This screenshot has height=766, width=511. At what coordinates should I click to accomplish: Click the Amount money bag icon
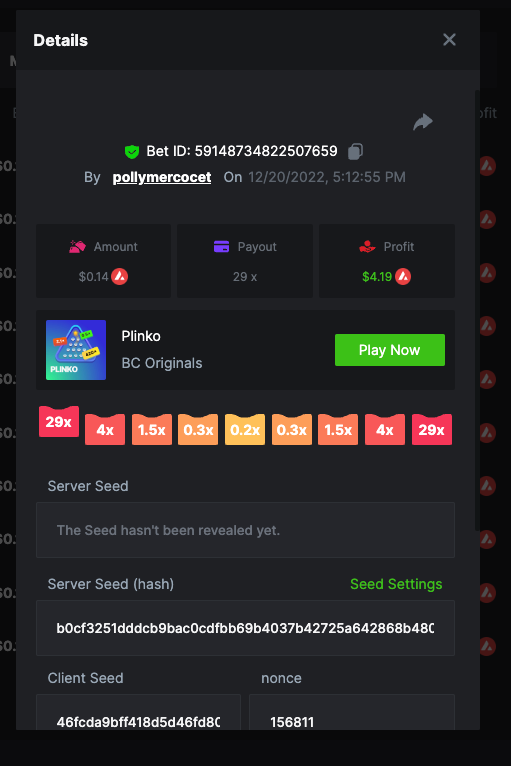77,246
